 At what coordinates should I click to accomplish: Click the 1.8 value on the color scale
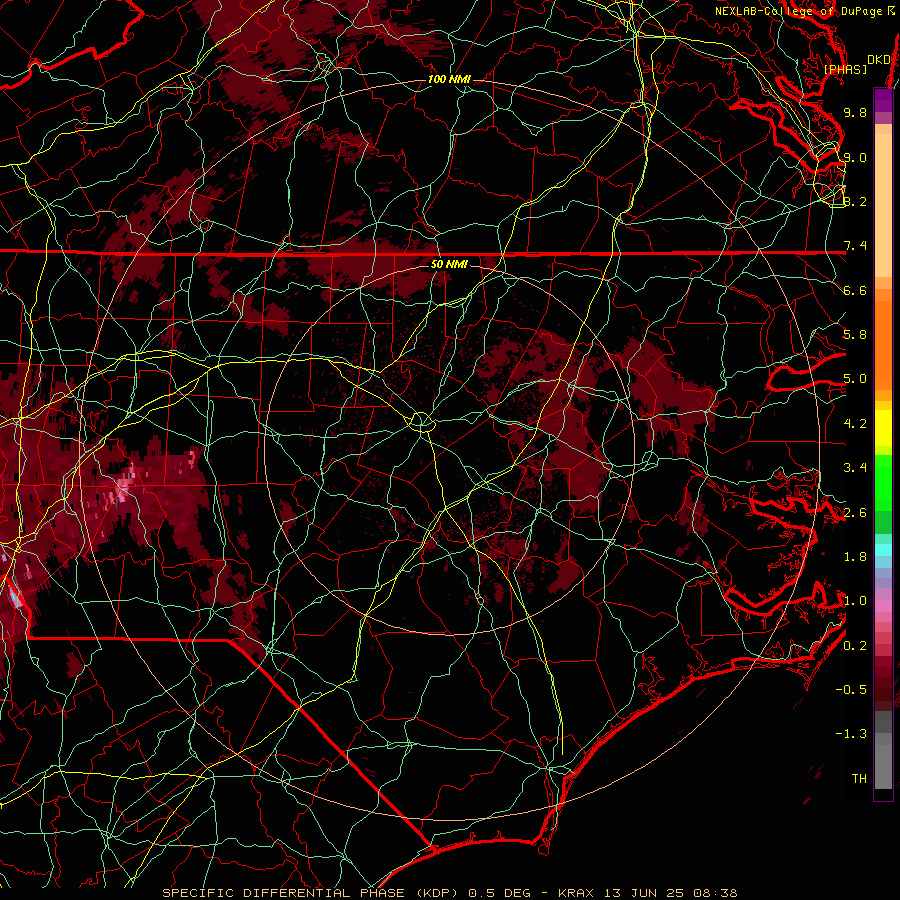click(x=855, y=557)
